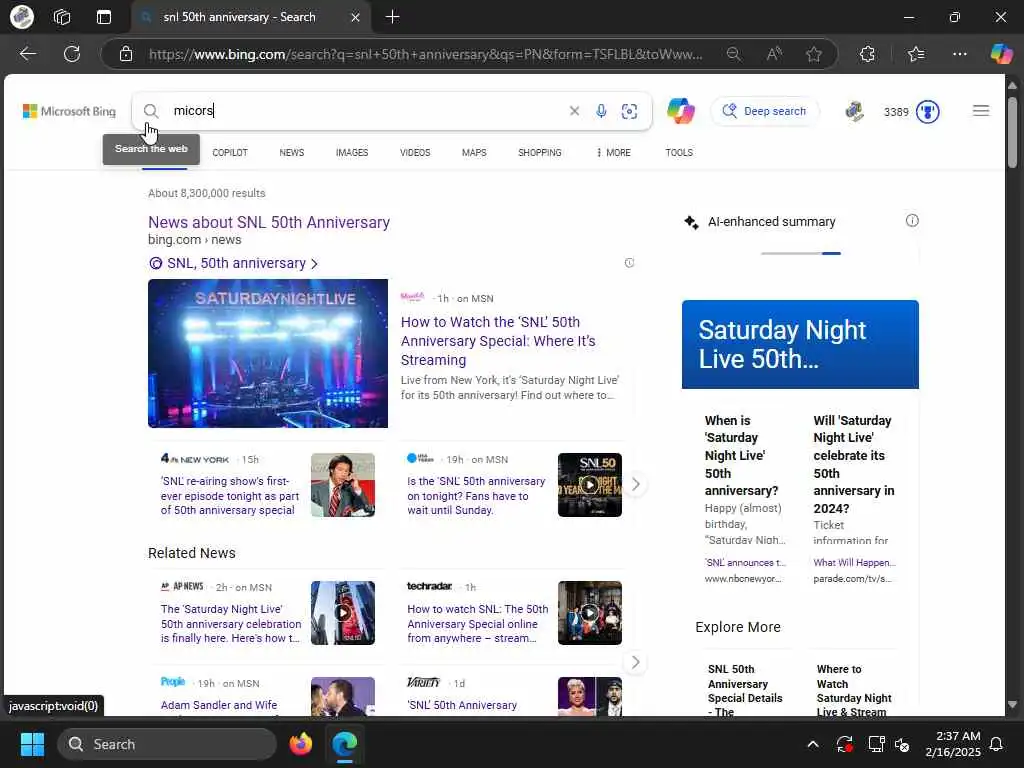The height and width of the screenshot is (768, 1024).
Task: Open Is the SNL 50th anniversary on tonight article
Action: tap(476, 495)
